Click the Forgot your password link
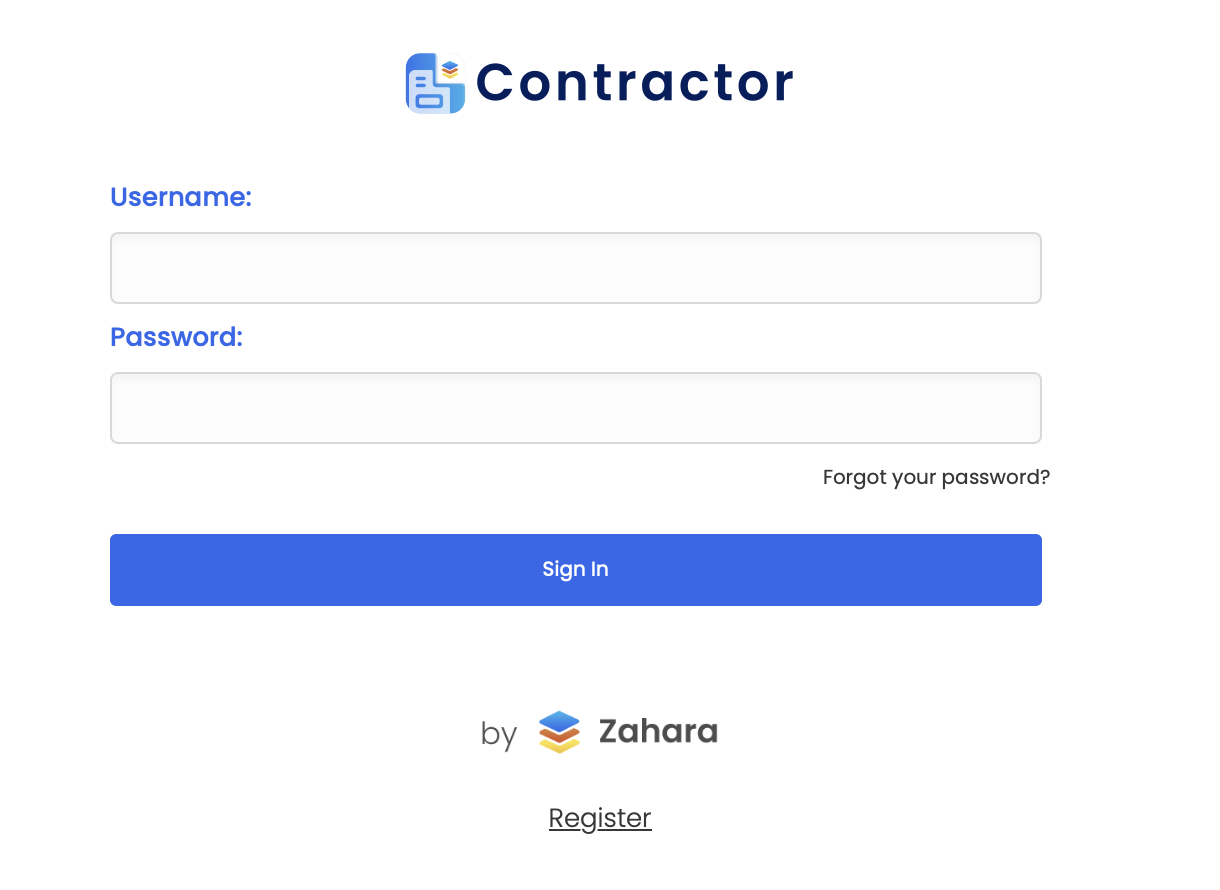The height and width of the screenshot is (890, 1220). click(936, 477)
